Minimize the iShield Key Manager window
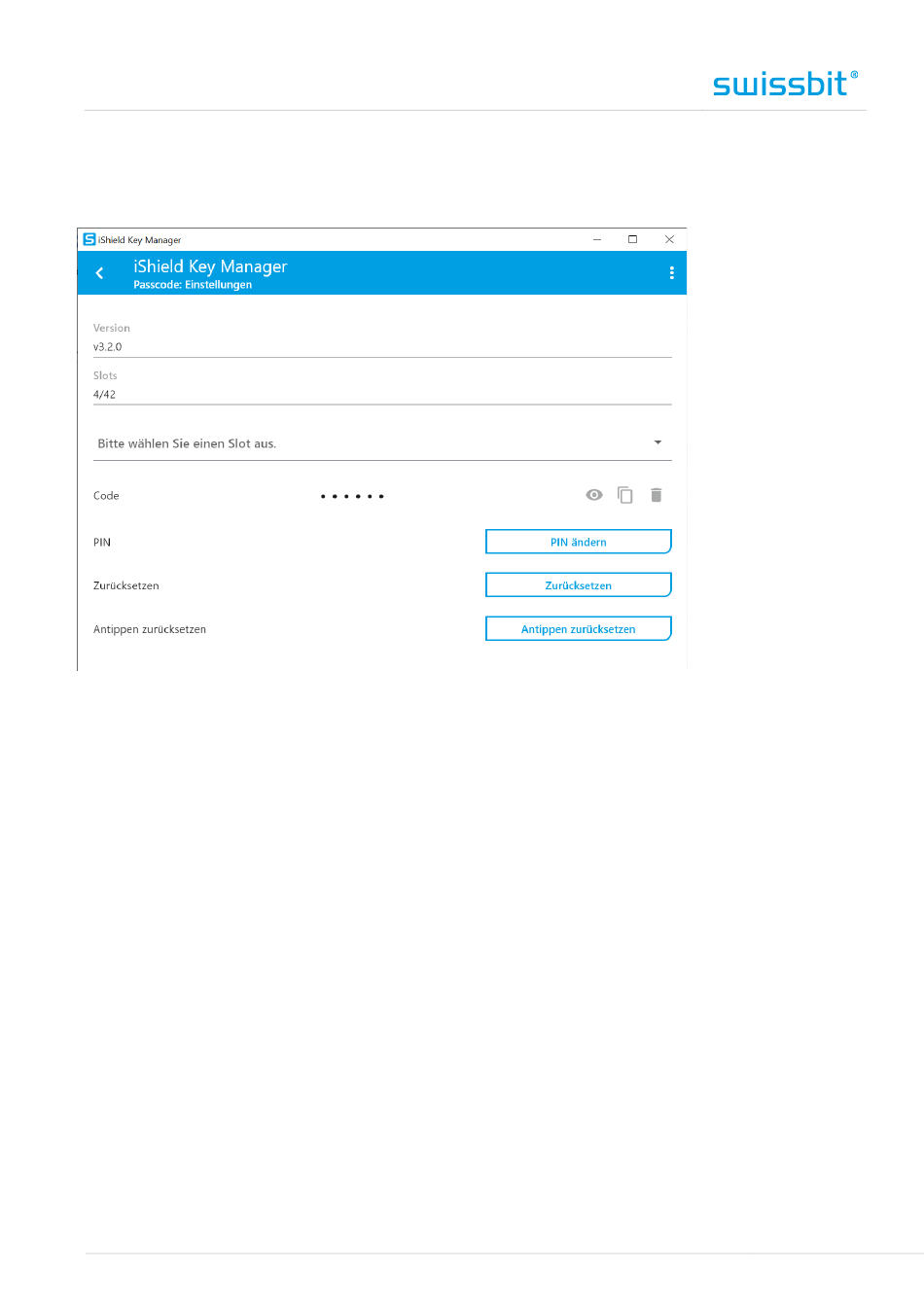This screenshot has width=924, height=1307. click(597, 239)
